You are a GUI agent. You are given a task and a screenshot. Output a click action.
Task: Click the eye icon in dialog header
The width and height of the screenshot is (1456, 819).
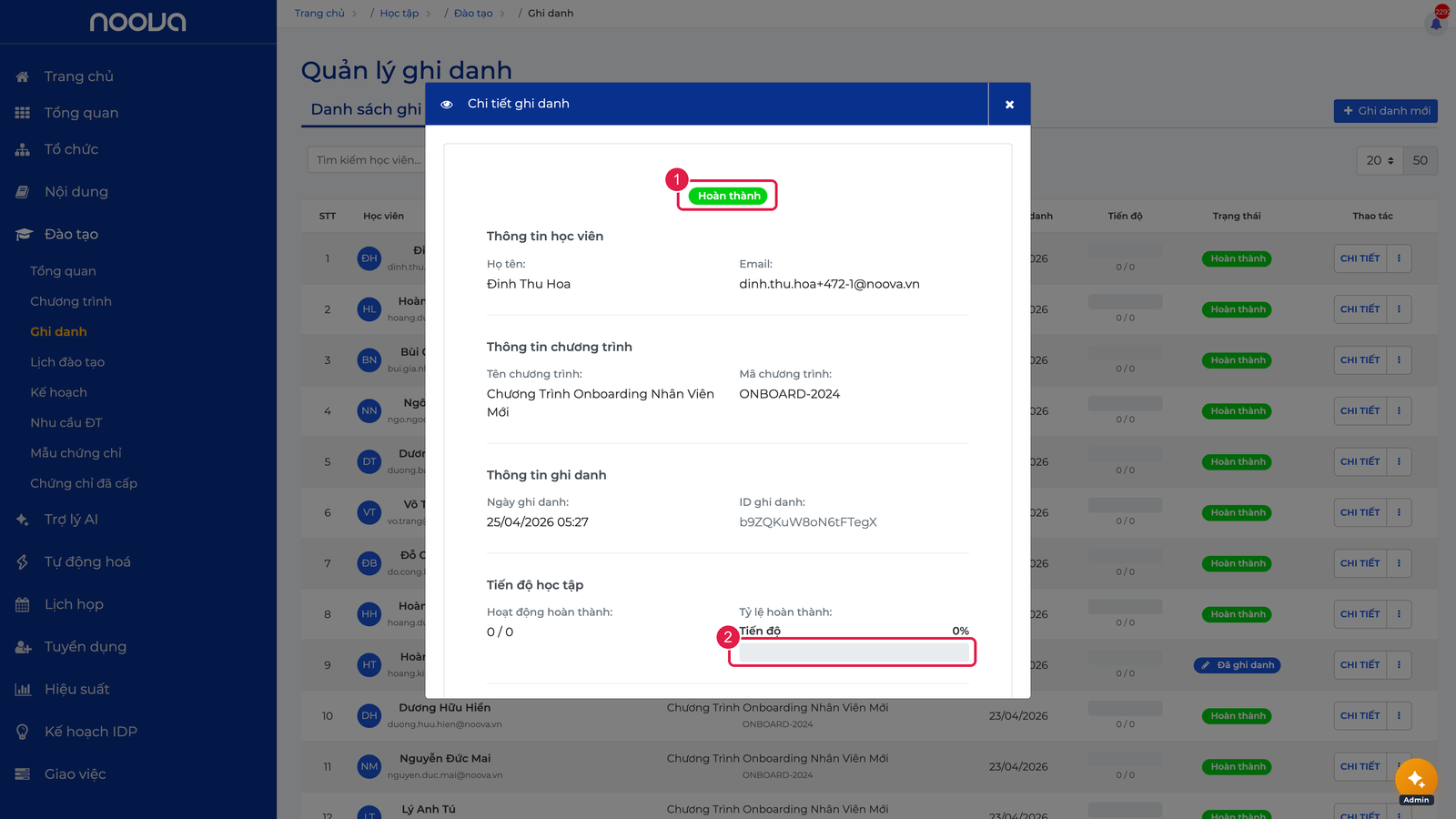coord(447,104)
